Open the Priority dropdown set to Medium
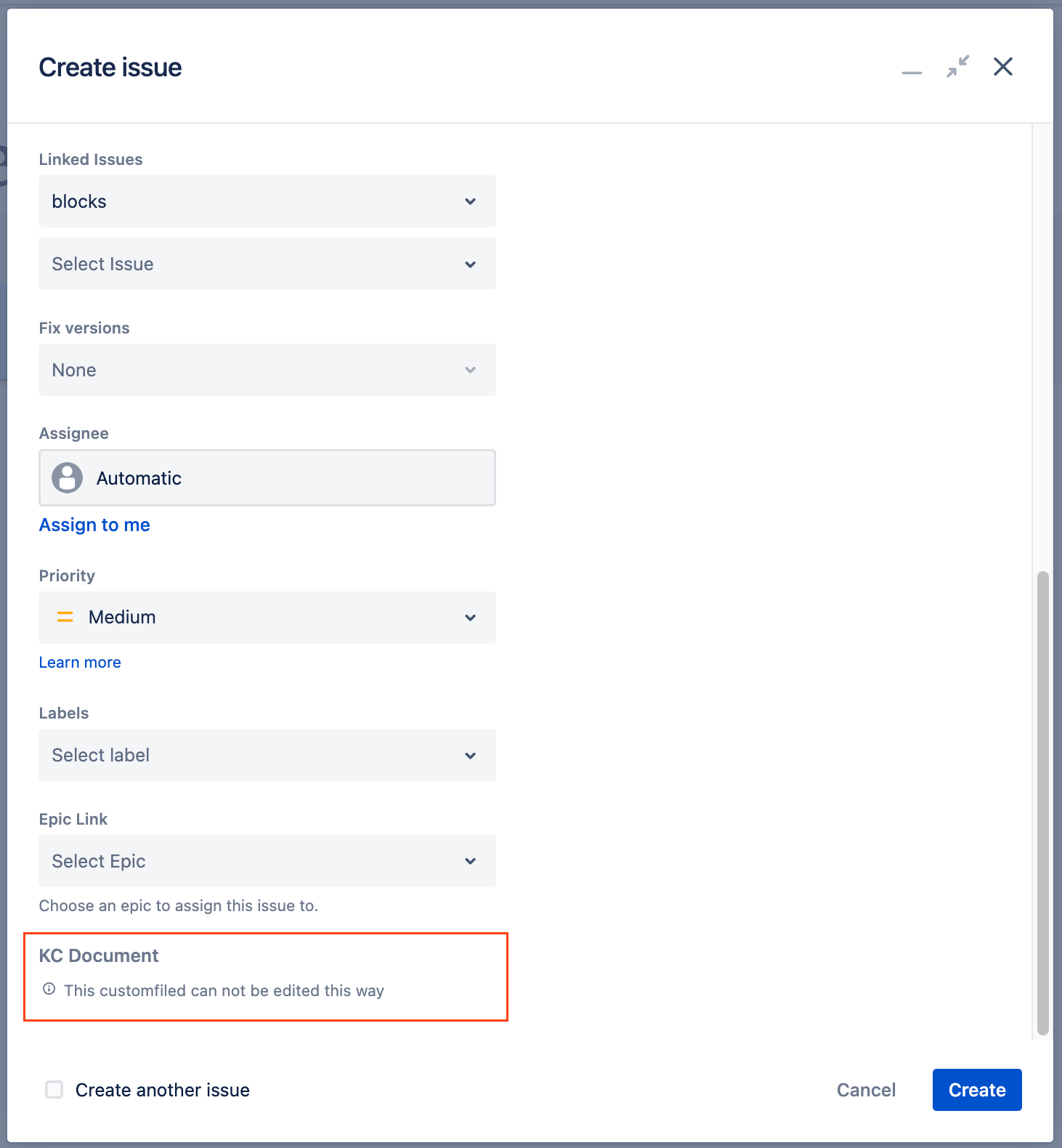 [x=267, y=618]
